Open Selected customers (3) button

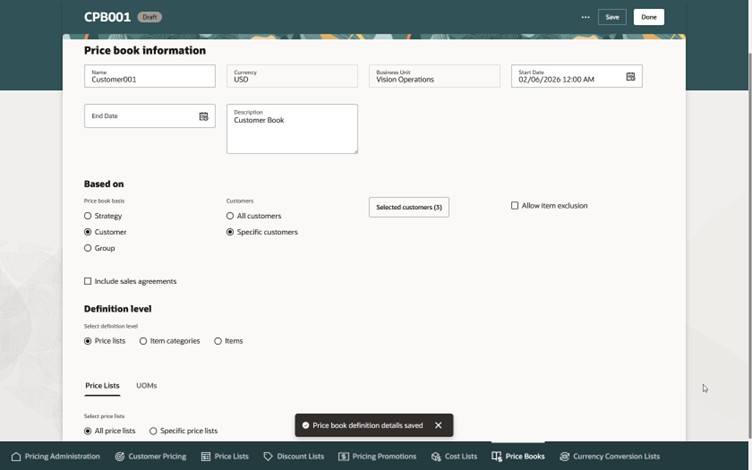(409, 207)
